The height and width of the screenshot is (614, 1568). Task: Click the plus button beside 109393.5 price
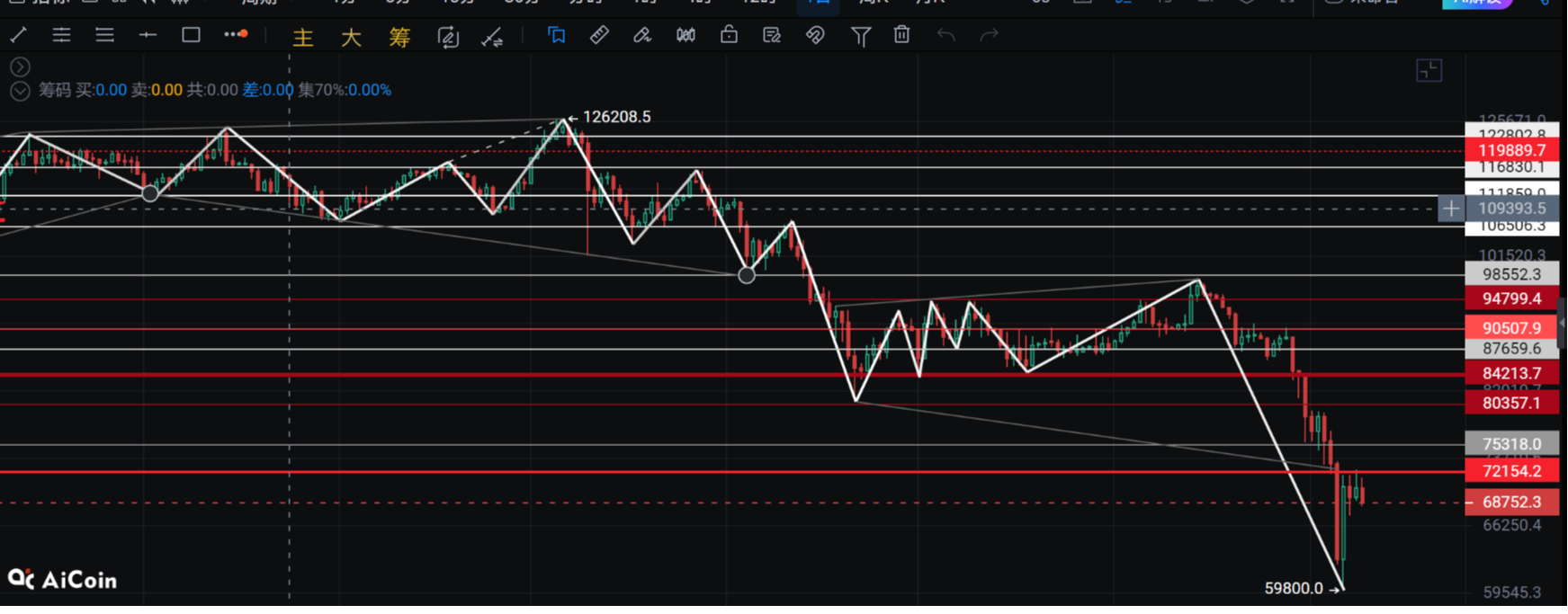point(1450,209)
